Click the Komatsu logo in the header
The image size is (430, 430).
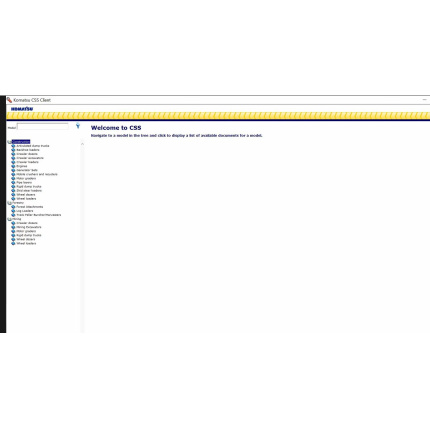coord(22,109)
